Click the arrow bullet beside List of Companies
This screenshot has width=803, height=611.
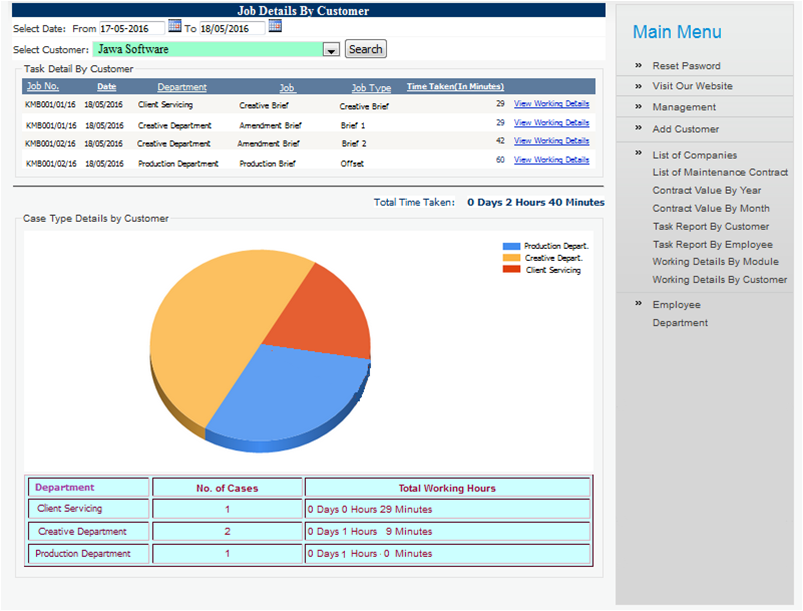click(x=638, y=153)
